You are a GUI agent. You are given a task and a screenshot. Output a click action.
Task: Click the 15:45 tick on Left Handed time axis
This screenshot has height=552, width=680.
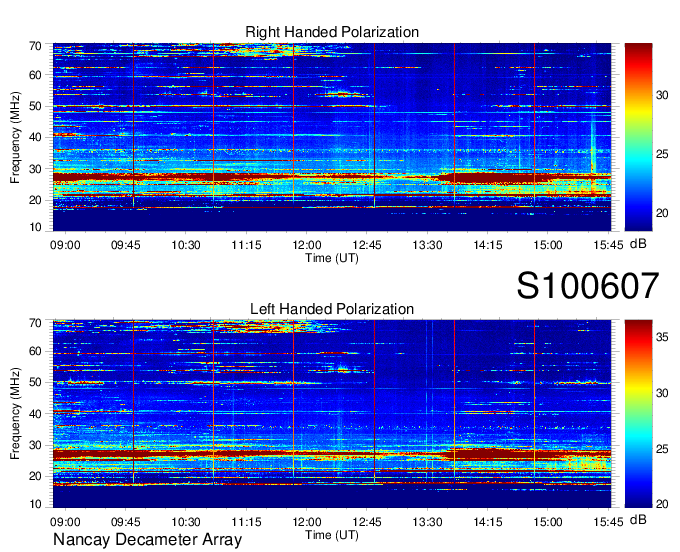(x=608, y=522)
